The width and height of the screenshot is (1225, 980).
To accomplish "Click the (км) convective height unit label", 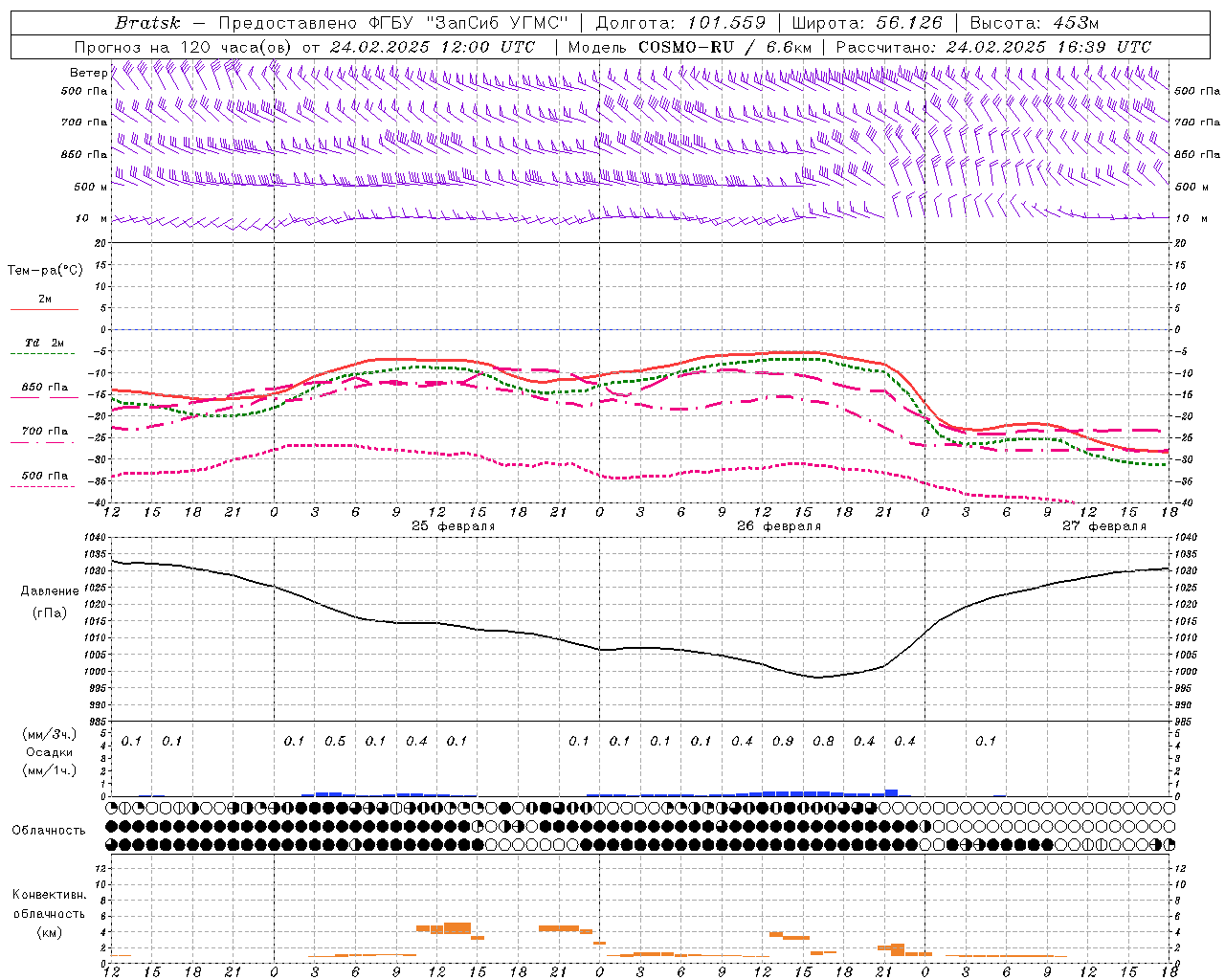I will coord(50,932).
